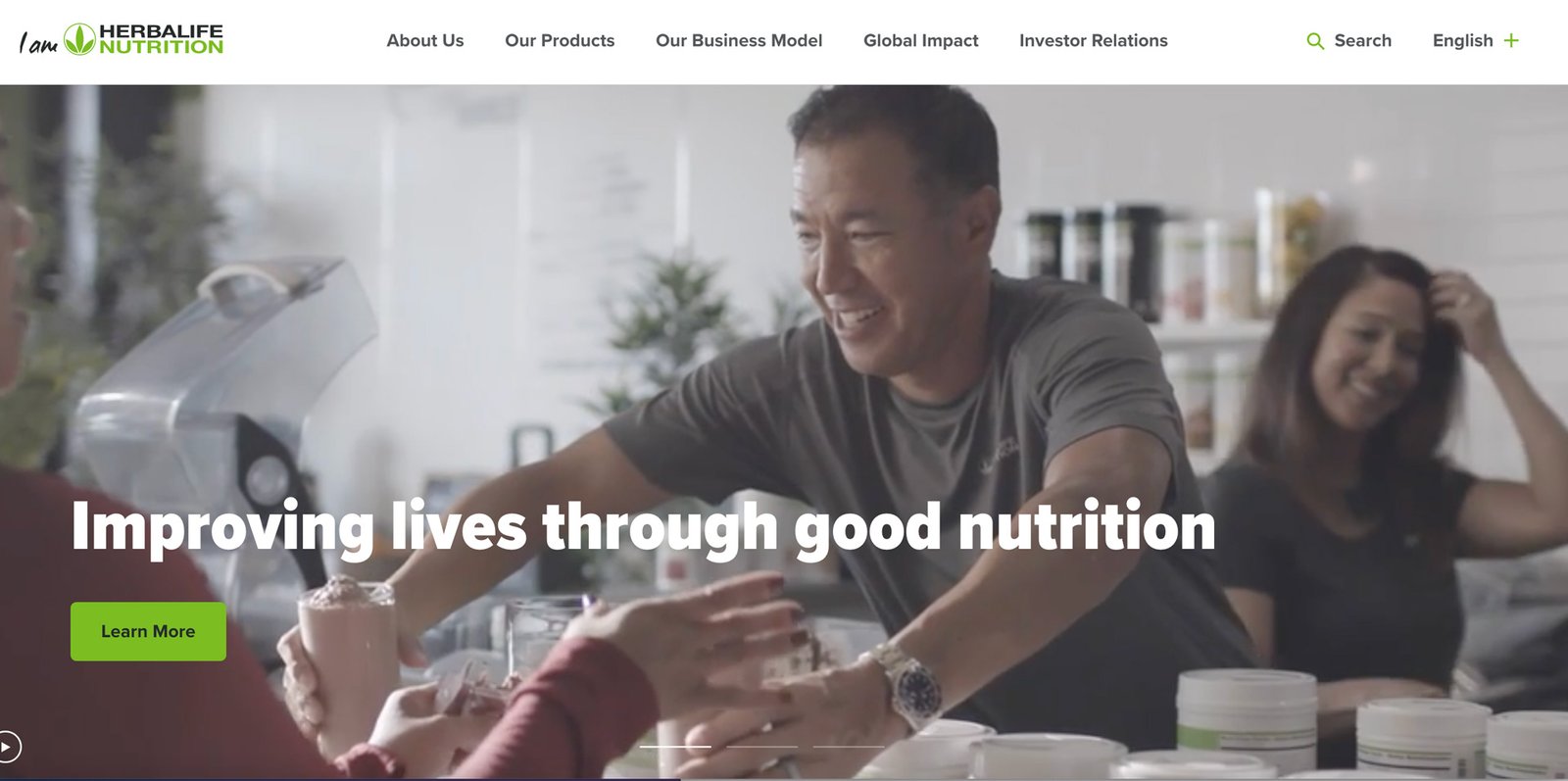This screenshot has width=1568, height=781.
Task: Open the About Us menu
Action: click(425, 40)
